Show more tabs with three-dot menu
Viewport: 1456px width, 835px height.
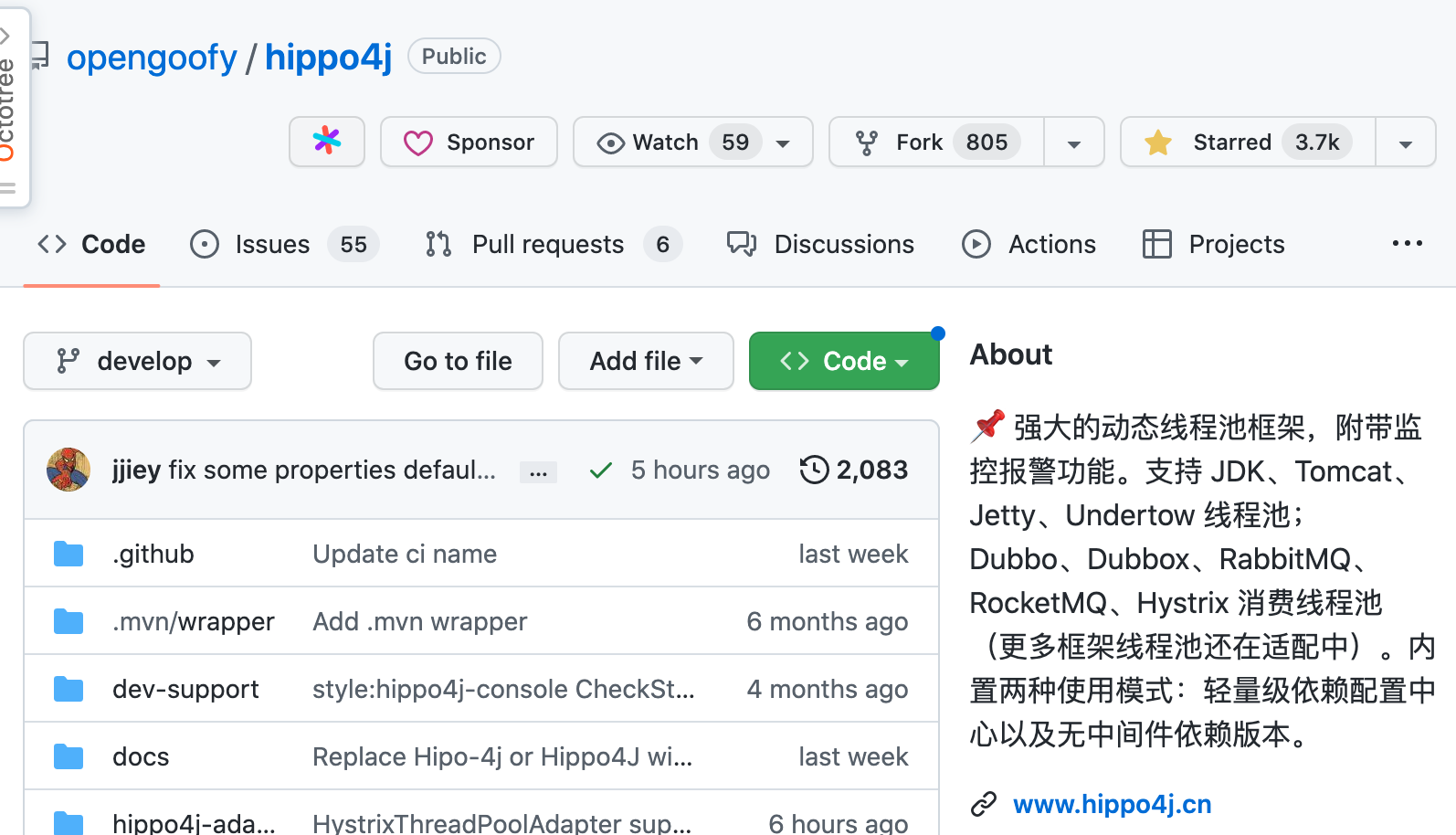tap(1407, 243)
